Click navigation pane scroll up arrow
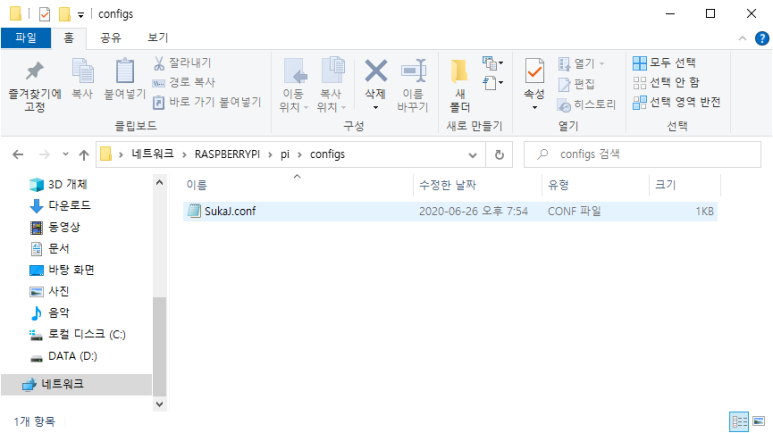The height and width of the screenshot is (433, 773). pyautogui.click(x=159, y=182)
